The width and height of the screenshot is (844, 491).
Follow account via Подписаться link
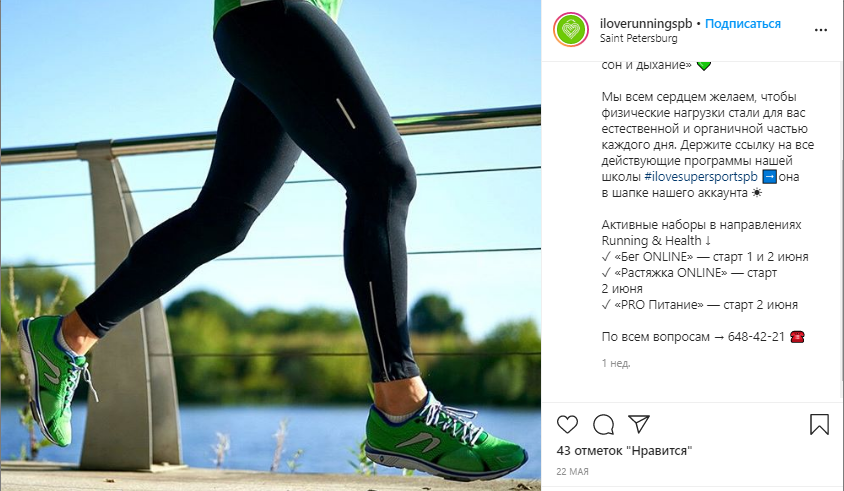pyautogui.click(x=743, y=24)
